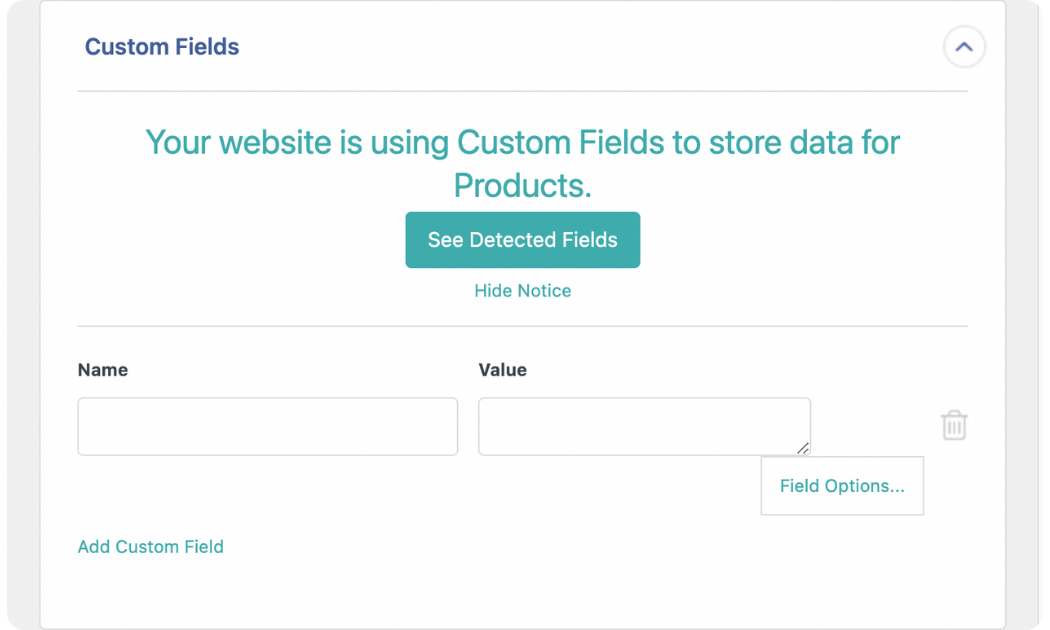Delete the custom field with trash icon
The image size is (1050, 630).
point(954,426)
